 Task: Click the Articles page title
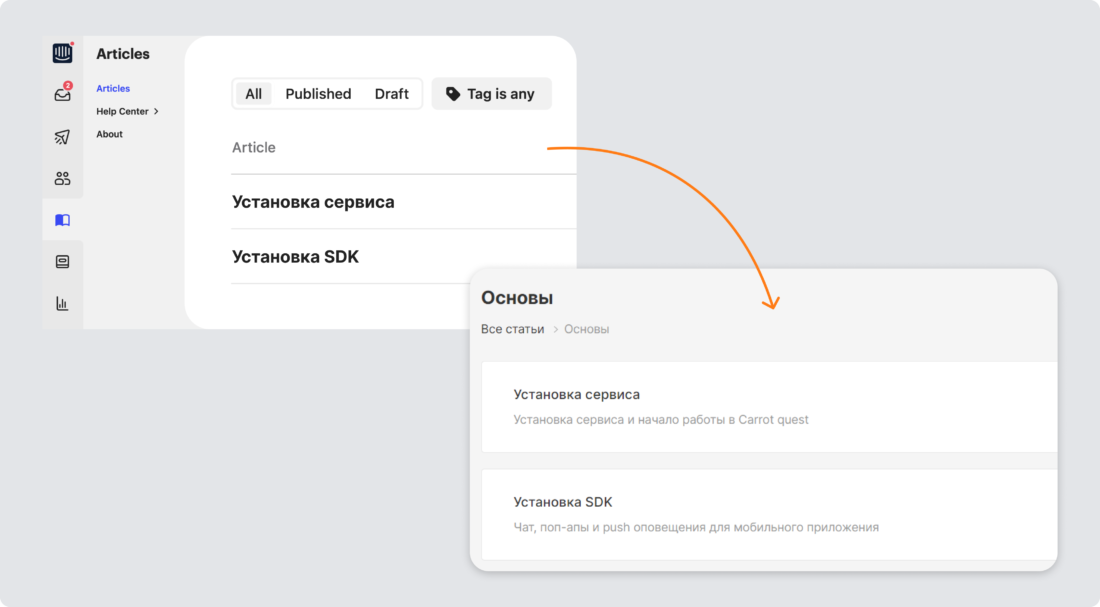pyautogui.click(x=123, y=54)
